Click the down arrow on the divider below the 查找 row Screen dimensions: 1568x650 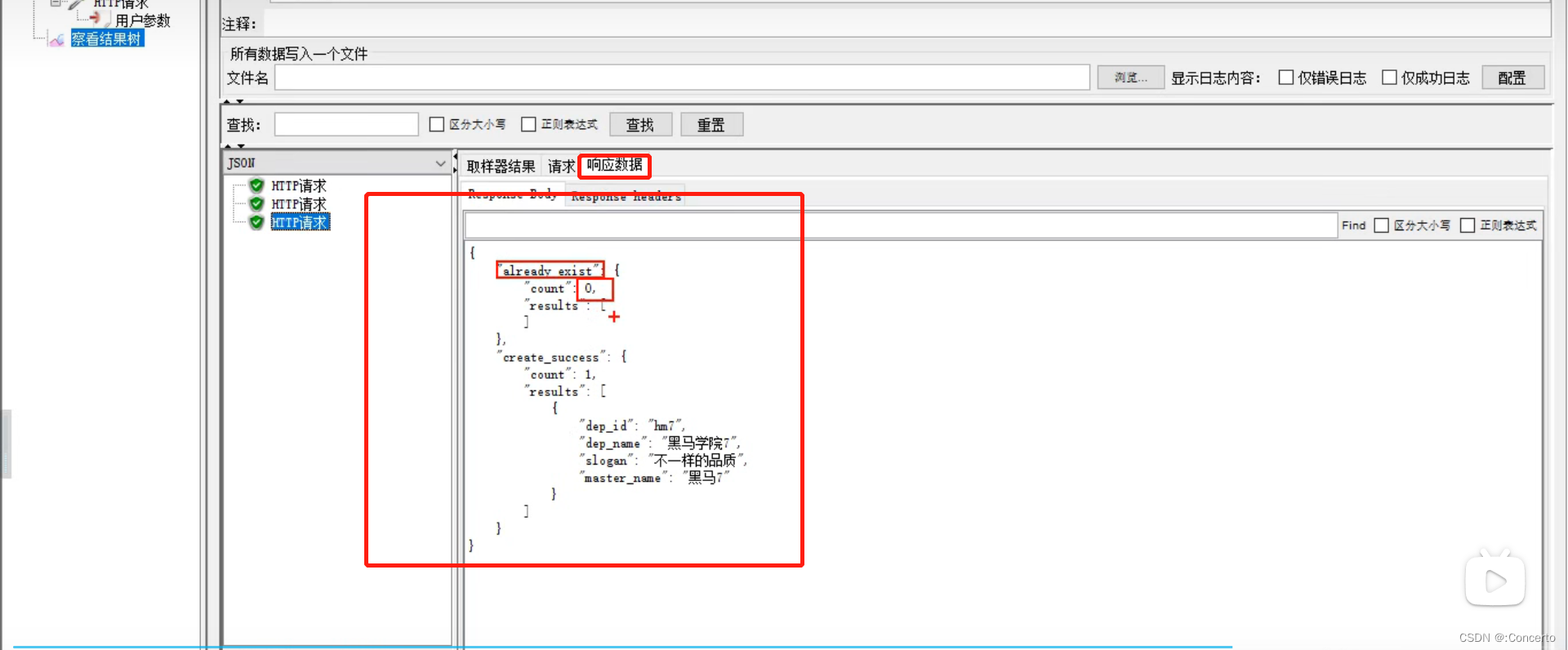239,146
